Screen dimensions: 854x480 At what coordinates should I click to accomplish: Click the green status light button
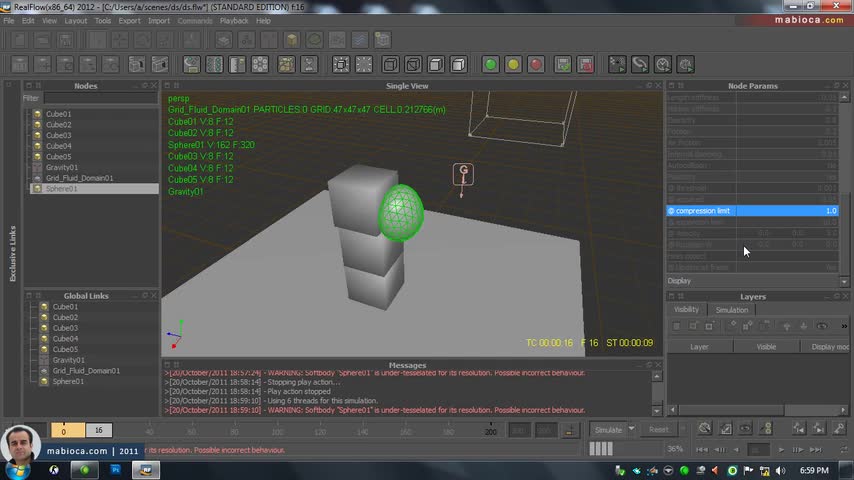pyautogui.click(x=490, y=65)
